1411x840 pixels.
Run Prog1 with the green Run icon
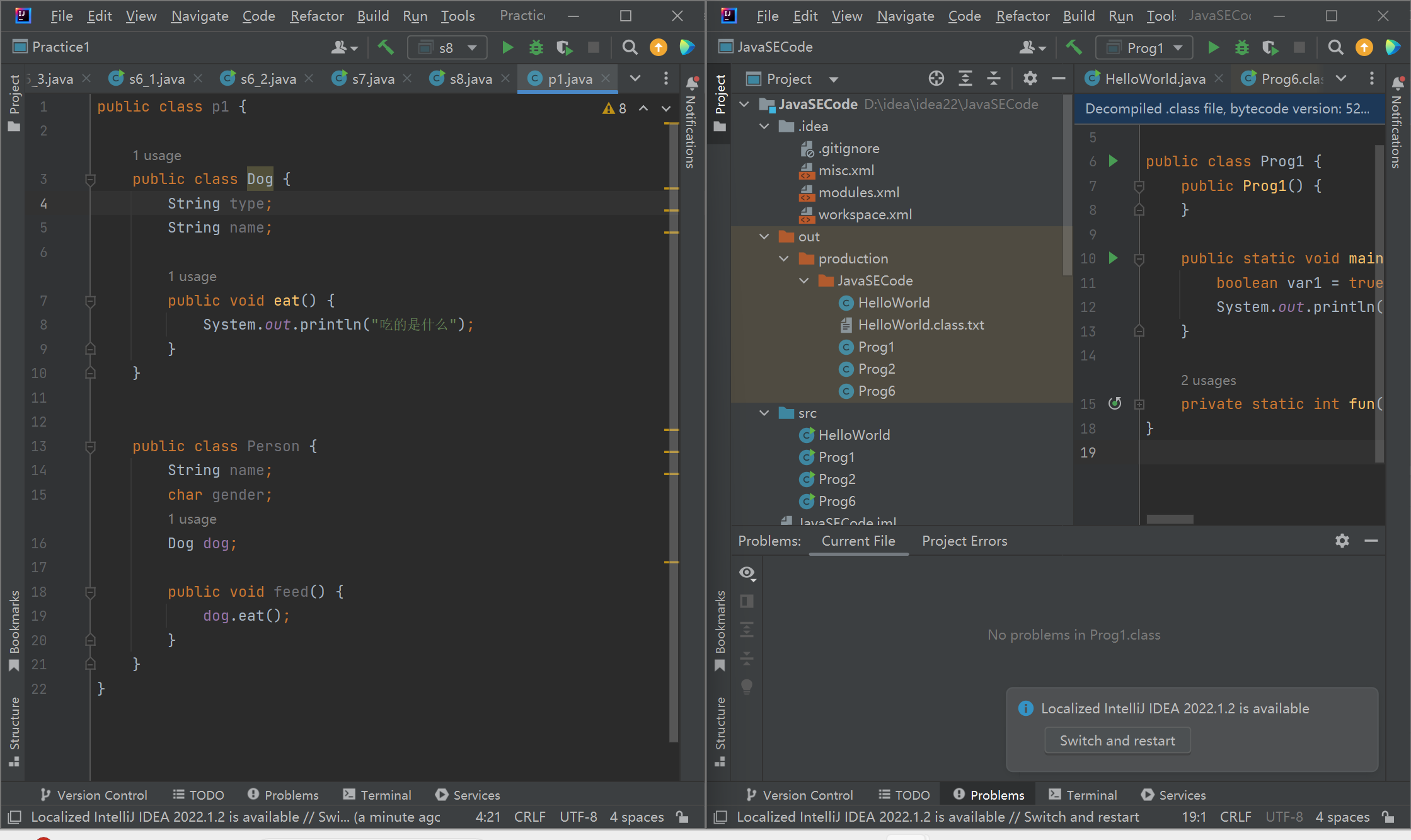tap(1212, 47)
